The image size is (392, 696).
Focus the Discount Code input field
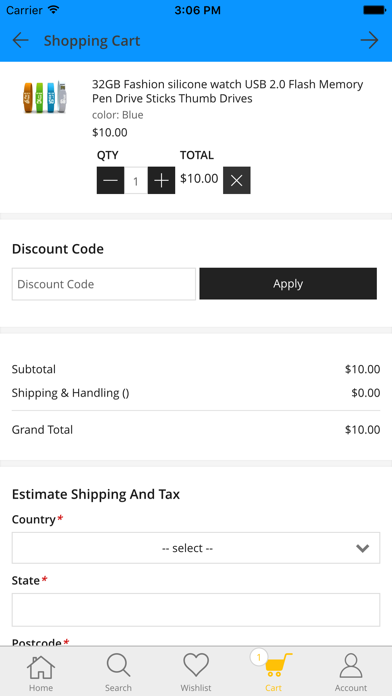click(104, 284)
